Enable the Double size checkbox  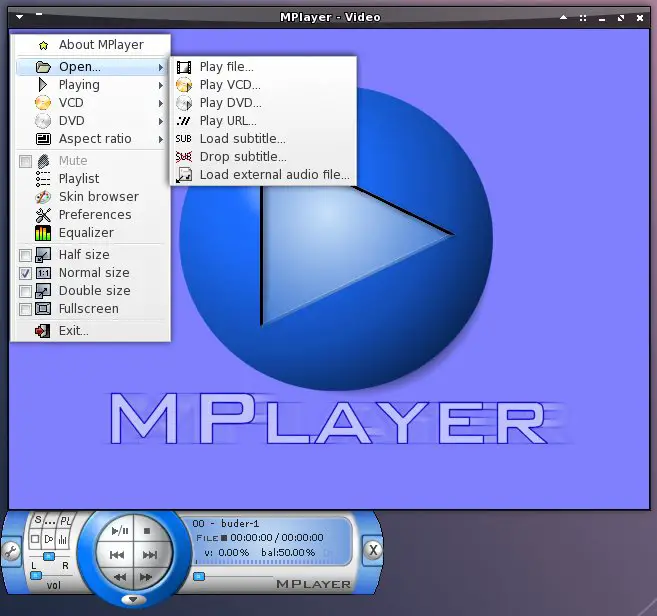[26, 291]
